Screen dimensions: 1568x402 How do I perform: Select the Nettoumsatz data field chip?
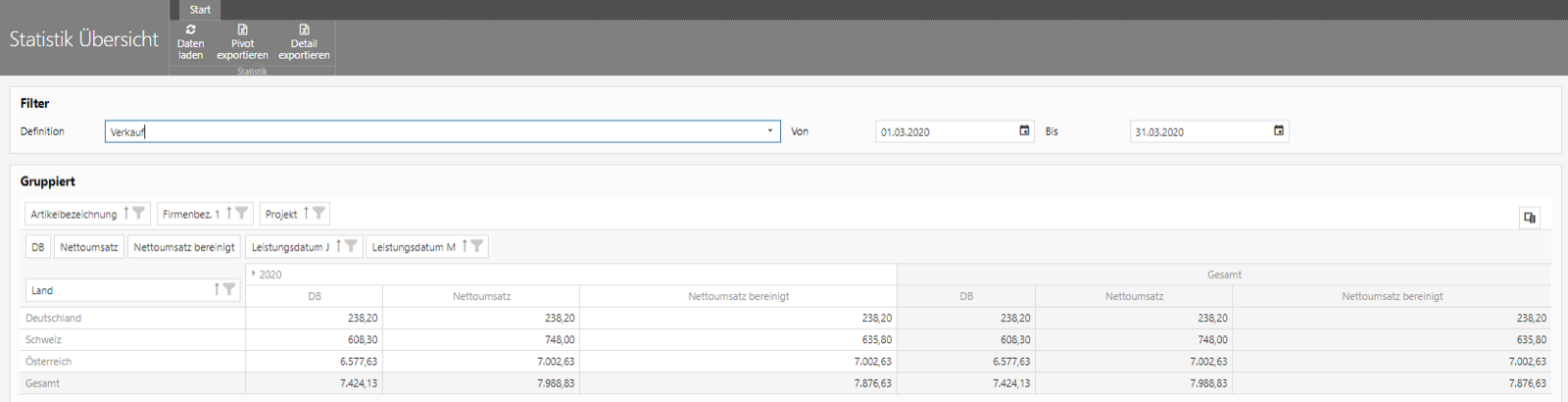(x=89, y=247)
